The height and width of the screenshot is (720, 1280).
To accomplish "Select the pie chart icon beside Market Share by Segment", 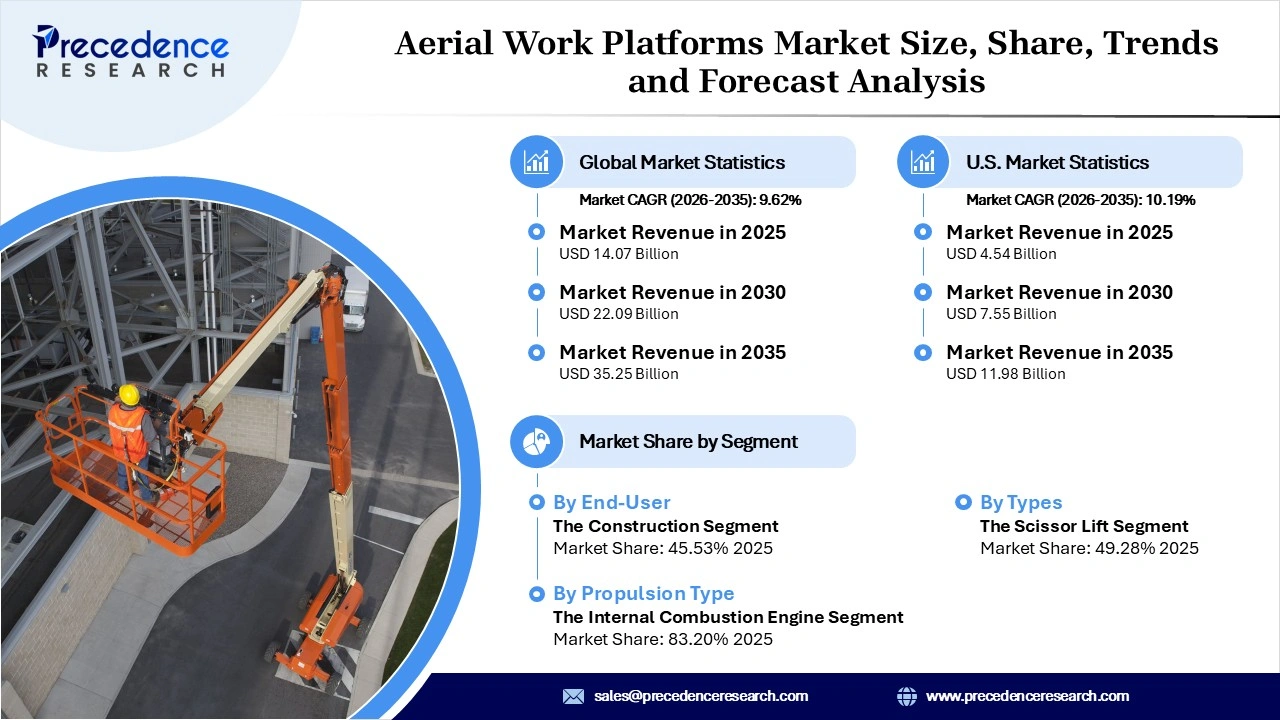I will [536, 441].
